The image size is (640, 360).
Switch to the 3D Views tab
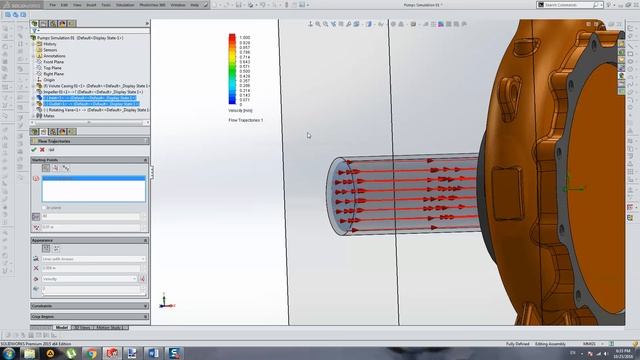click(x=82, y=327)
